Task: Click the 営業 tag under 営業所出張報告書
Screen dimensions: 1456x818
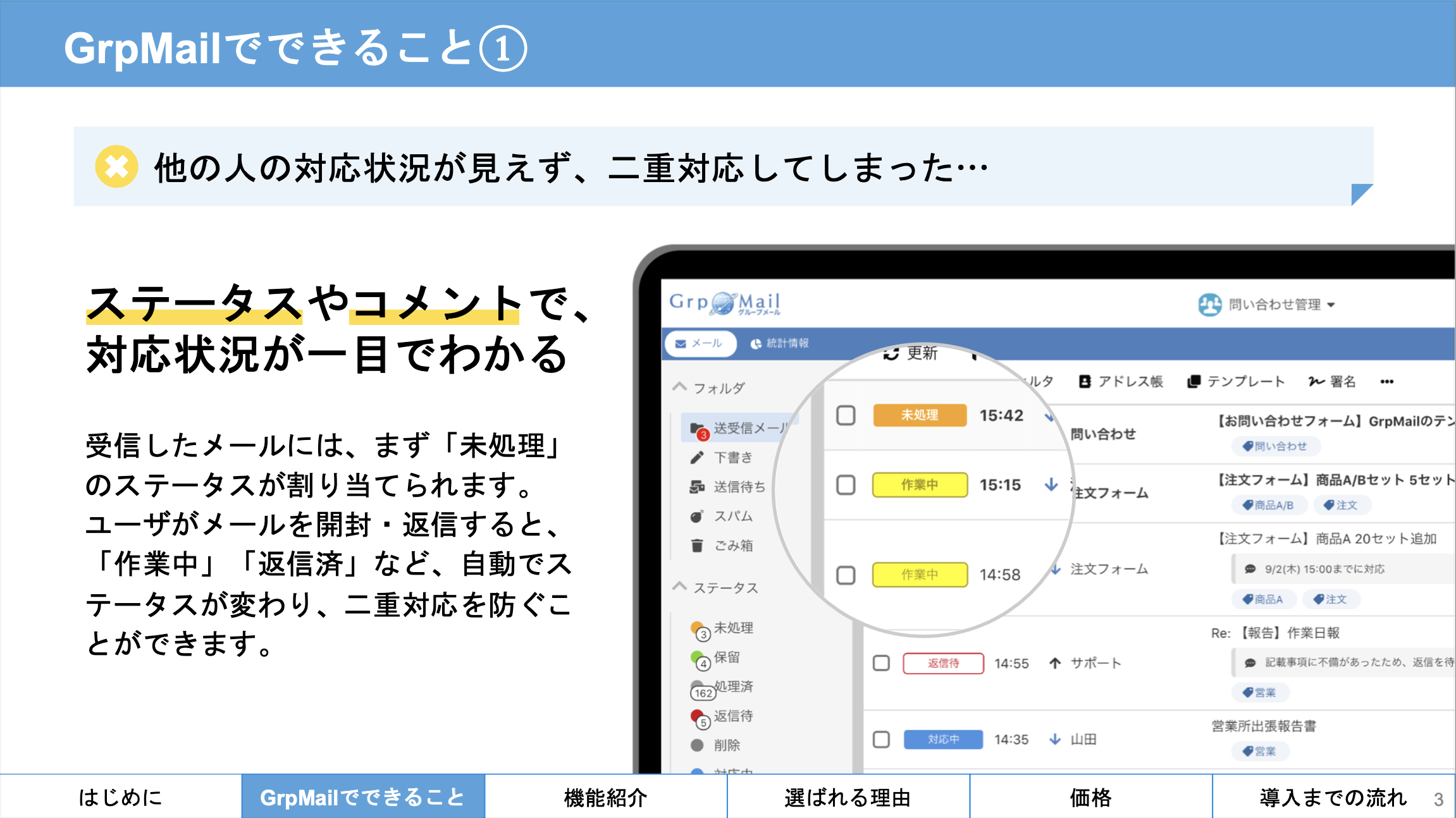Action: [x=1259, y=751]
